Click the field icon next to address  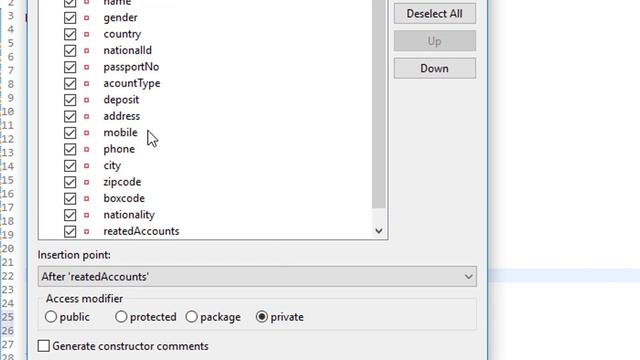pyautogui.click(x=87, y=116)
